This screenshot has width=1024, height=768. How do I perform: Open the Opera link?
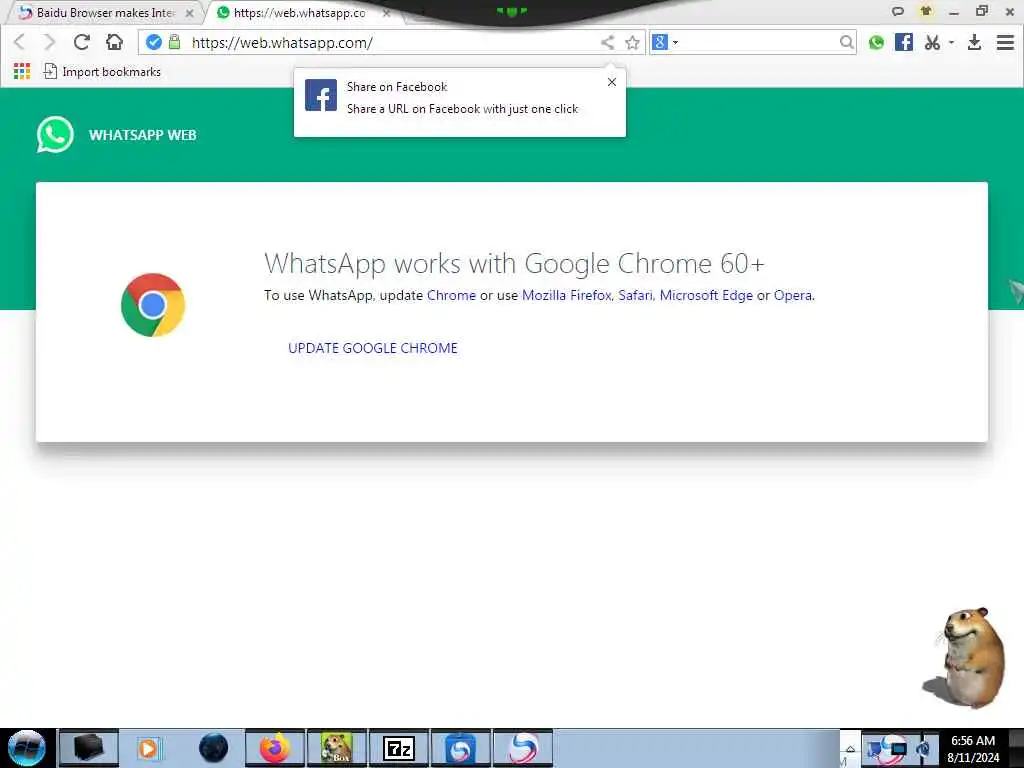tap(793, 295)
